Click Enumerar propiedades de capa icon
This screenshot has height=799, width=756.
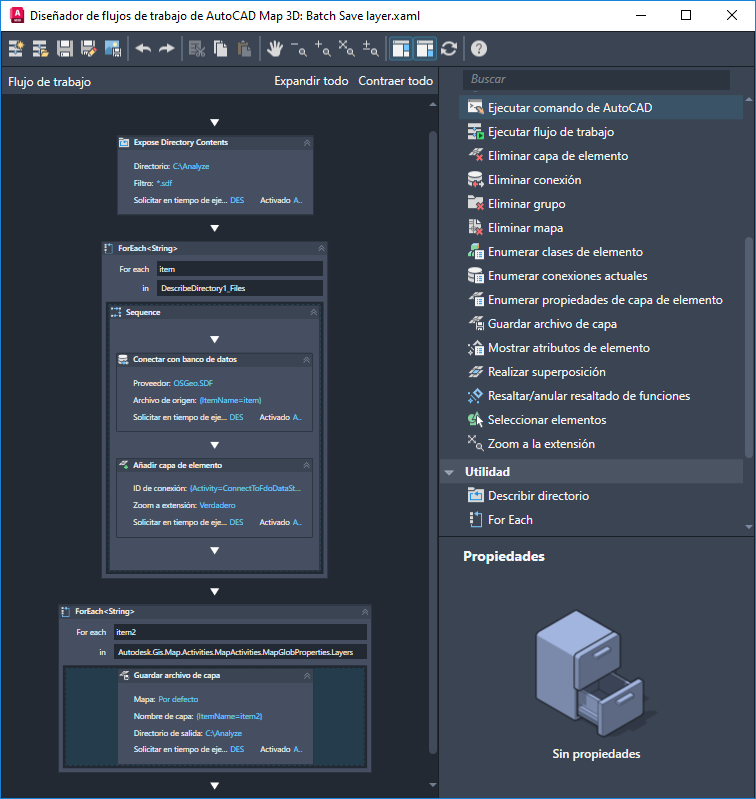coord(475,299)
